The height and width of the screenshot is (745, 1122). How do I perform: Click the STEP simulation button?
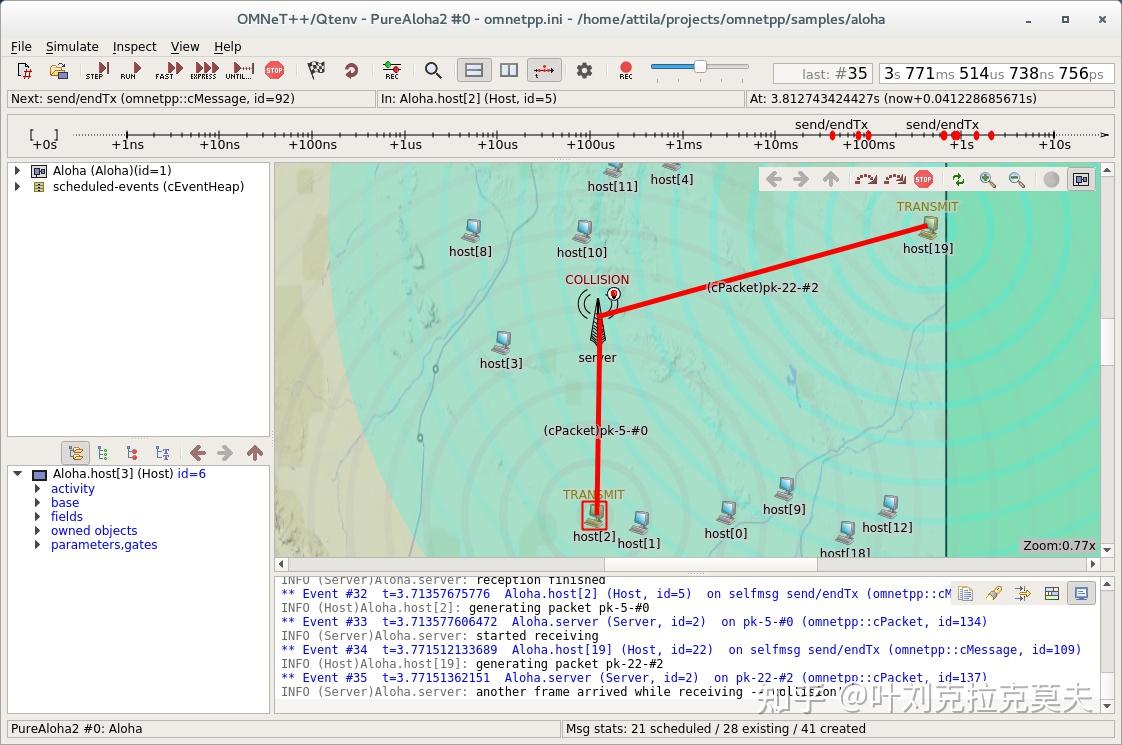coord(97,70)
